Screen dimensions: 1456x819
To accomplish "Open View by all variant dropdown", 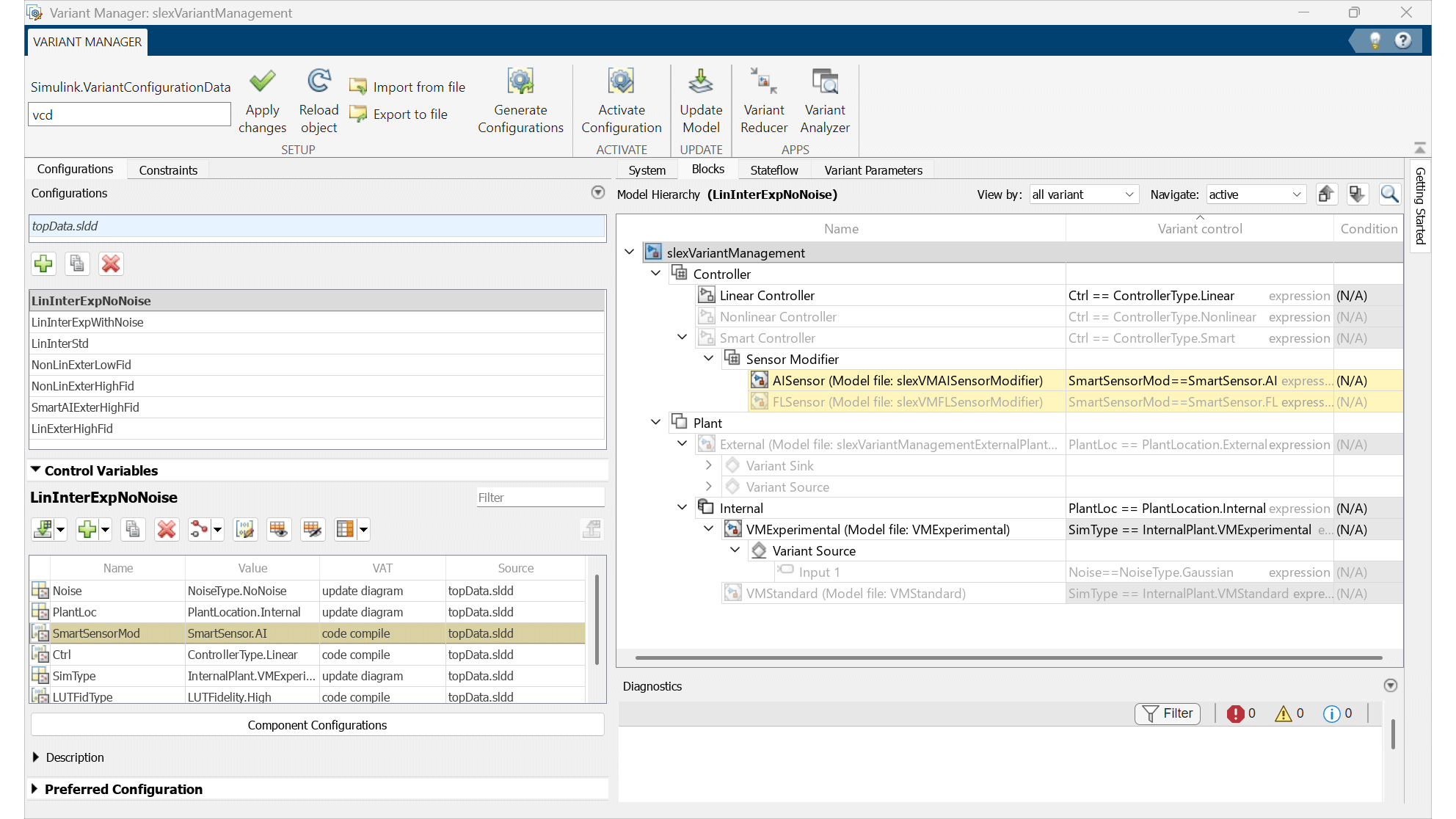I will (1084, 194).
